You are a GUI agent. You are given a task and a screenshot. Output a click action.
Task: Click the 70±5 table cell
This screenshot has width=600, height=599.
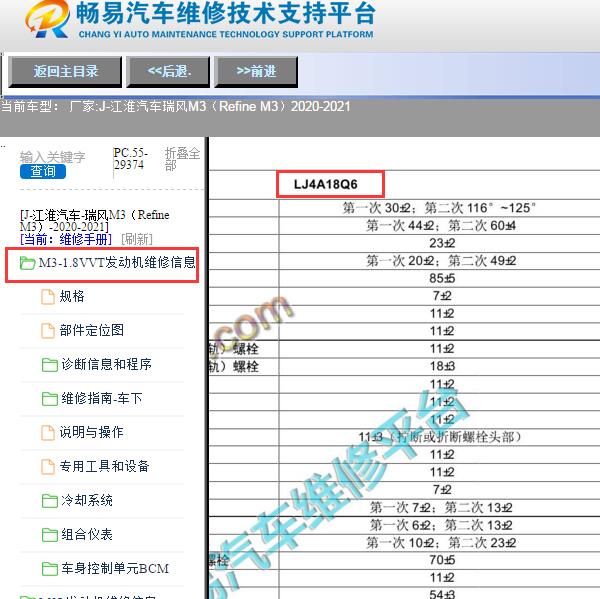[442, 561]
